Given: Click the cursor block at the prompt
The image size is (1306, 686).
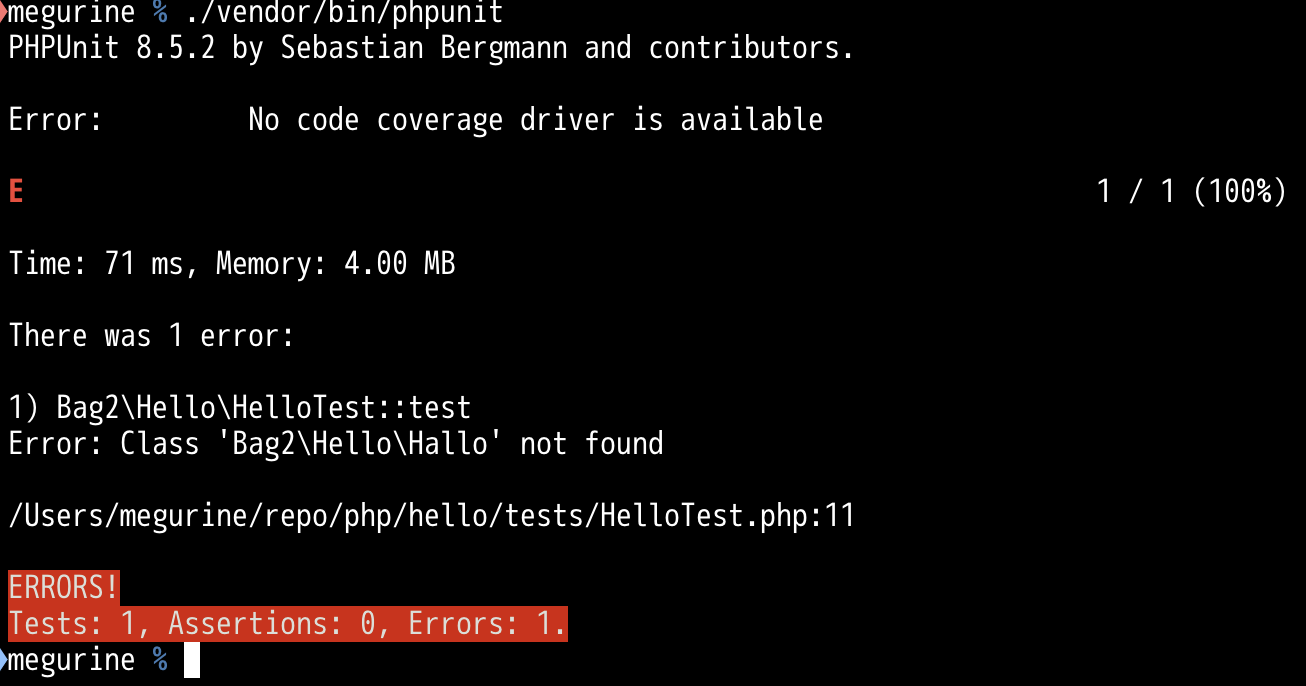Looking at the screenshot, I should point(192,660).
